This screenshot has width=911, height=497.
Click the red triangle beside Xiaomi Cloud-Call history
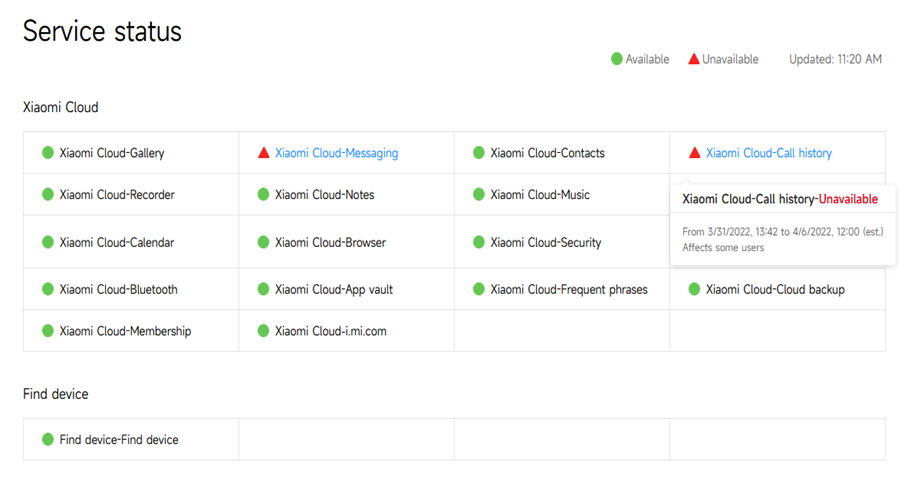pyautogui.click(x=695, y=153)
